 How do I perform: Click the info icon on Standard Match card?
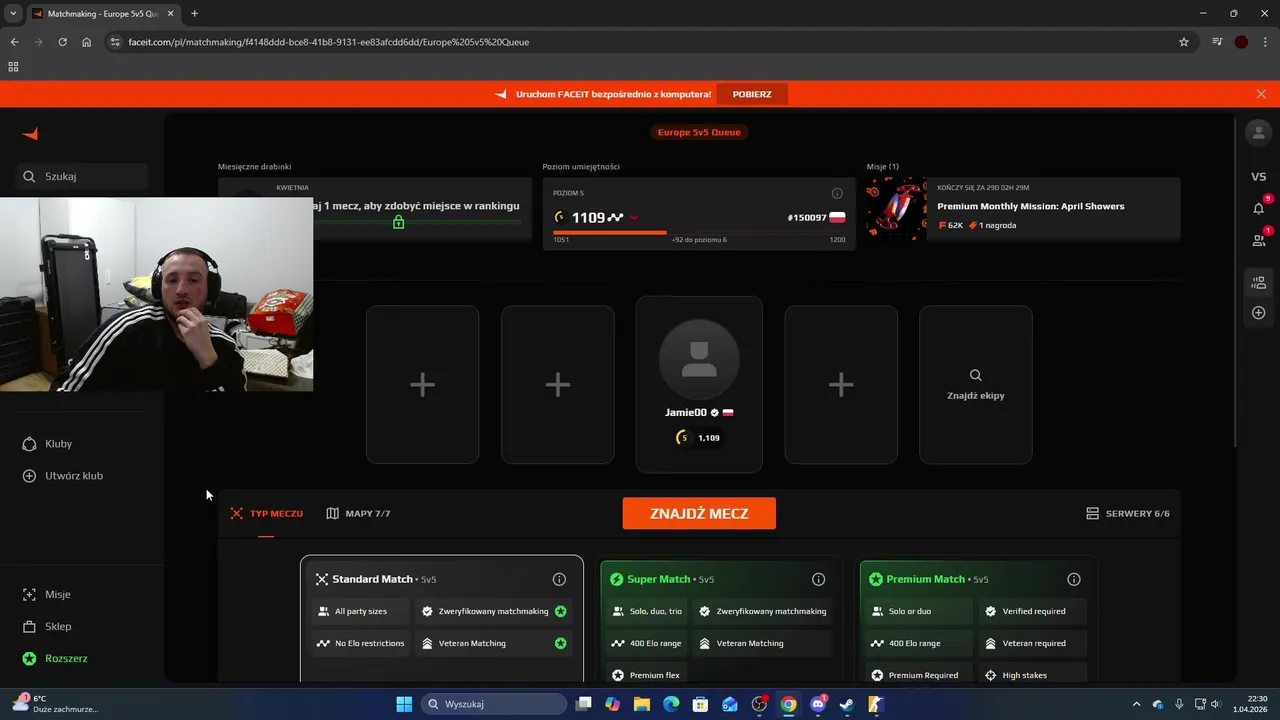pos(559,579)
